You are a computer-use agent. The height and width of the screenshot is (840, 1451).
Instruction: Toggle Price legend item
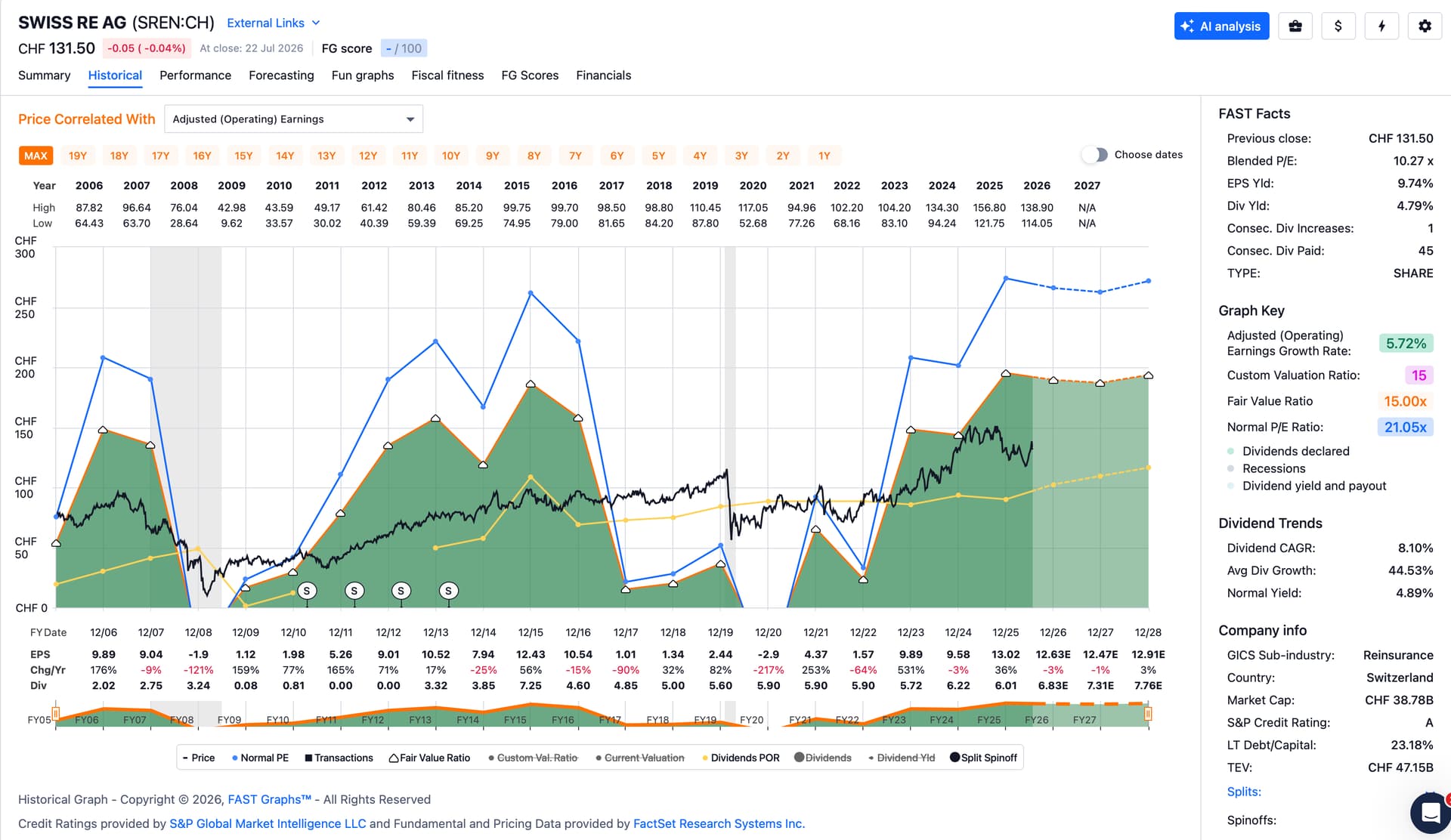click(x=199, y=758)
